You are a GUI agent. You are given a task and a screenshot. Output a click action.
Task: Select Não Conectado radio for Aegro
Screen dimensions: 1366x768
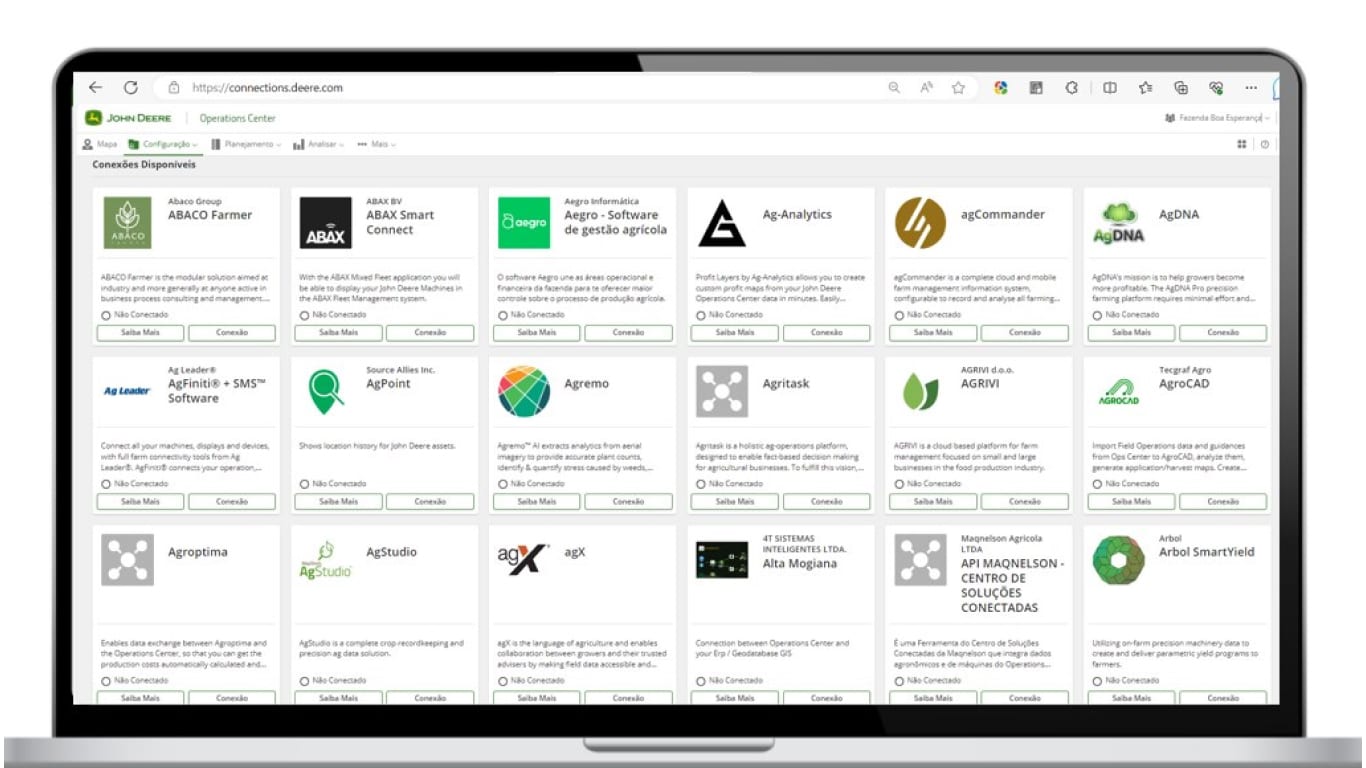pos(502,315)
